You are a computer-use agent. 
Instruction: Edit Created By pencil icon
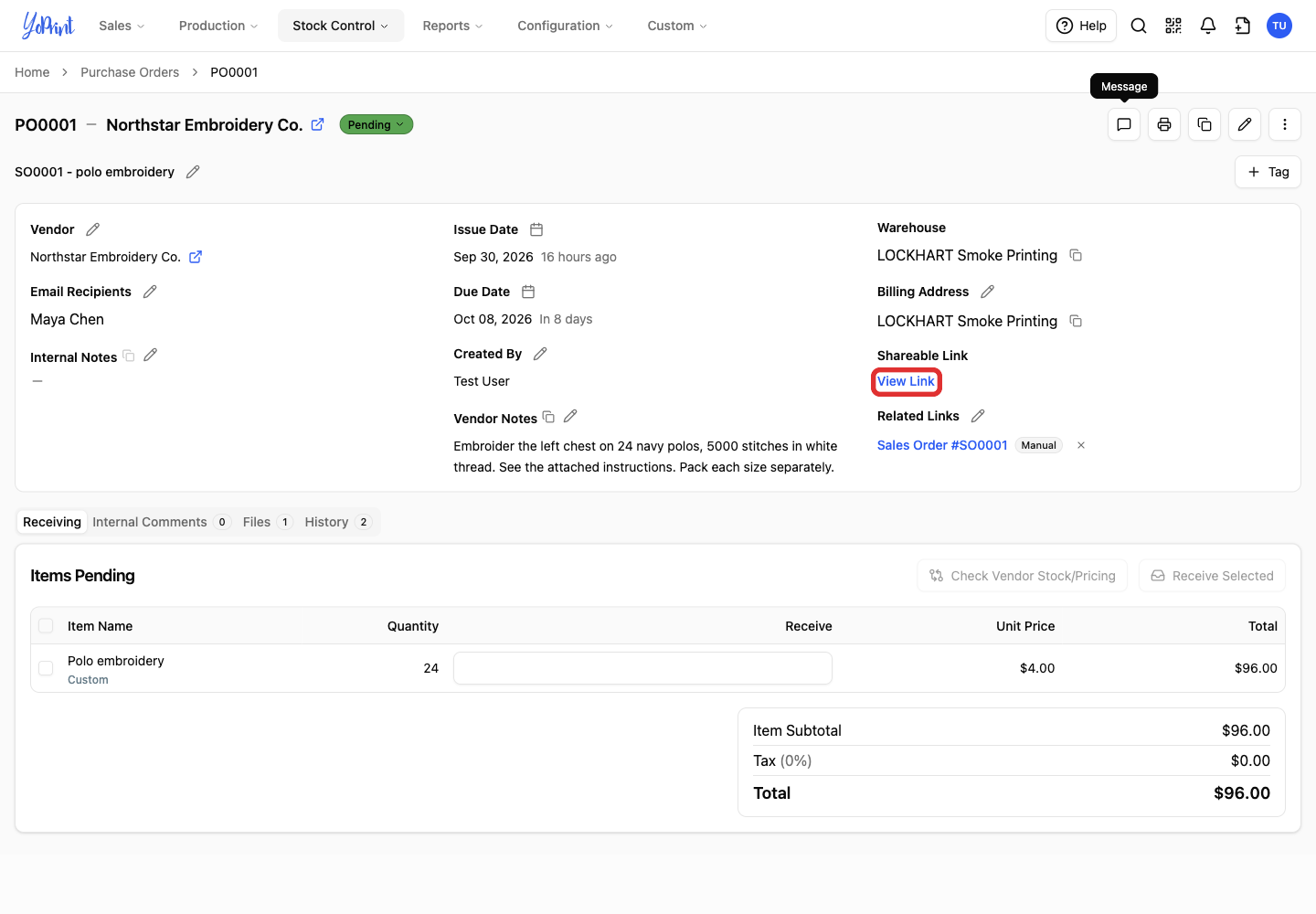tap(540, 354)
